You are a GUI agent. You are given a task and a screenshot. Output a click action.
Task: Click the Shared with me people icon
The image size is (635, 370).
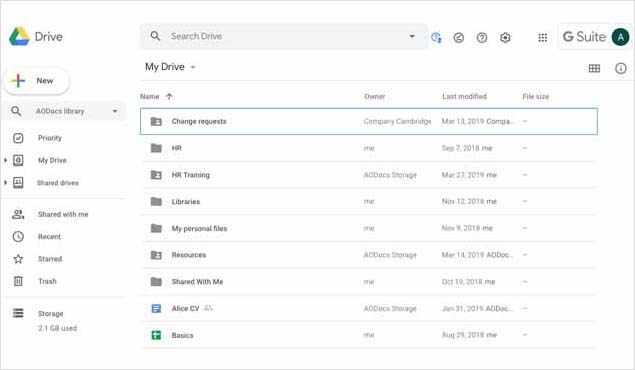(x=18, y=214)
